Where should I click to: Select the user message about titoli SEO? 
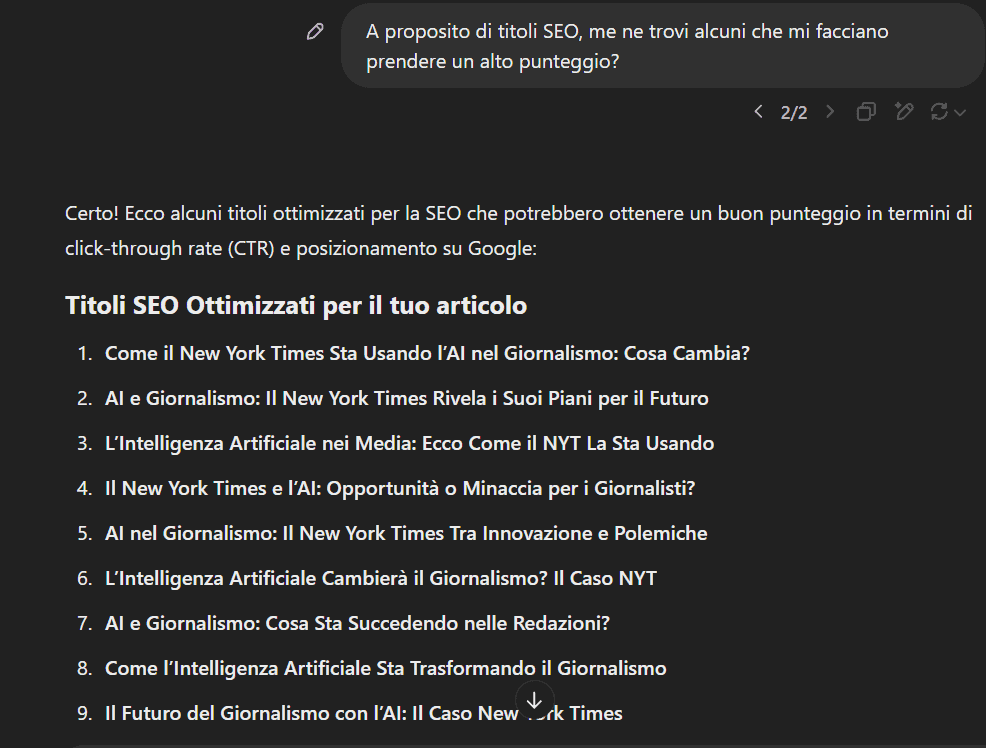662,46
